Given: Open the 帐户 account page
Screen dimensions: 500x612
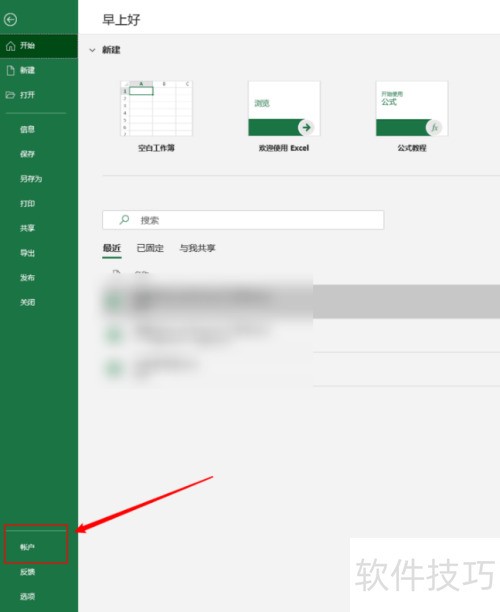Looking at the screenshot, I should pos(27,547).
